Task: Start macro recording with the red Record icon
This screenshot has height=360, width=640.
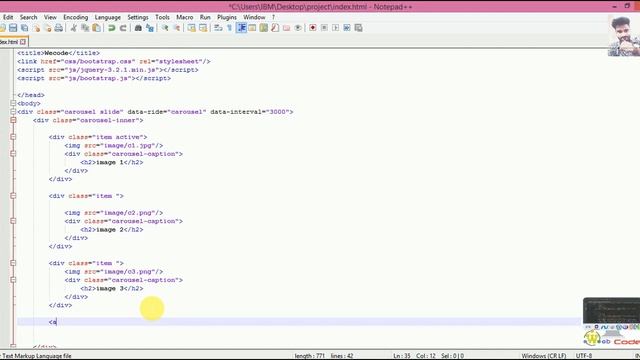Action: click(x=313, y=28)
